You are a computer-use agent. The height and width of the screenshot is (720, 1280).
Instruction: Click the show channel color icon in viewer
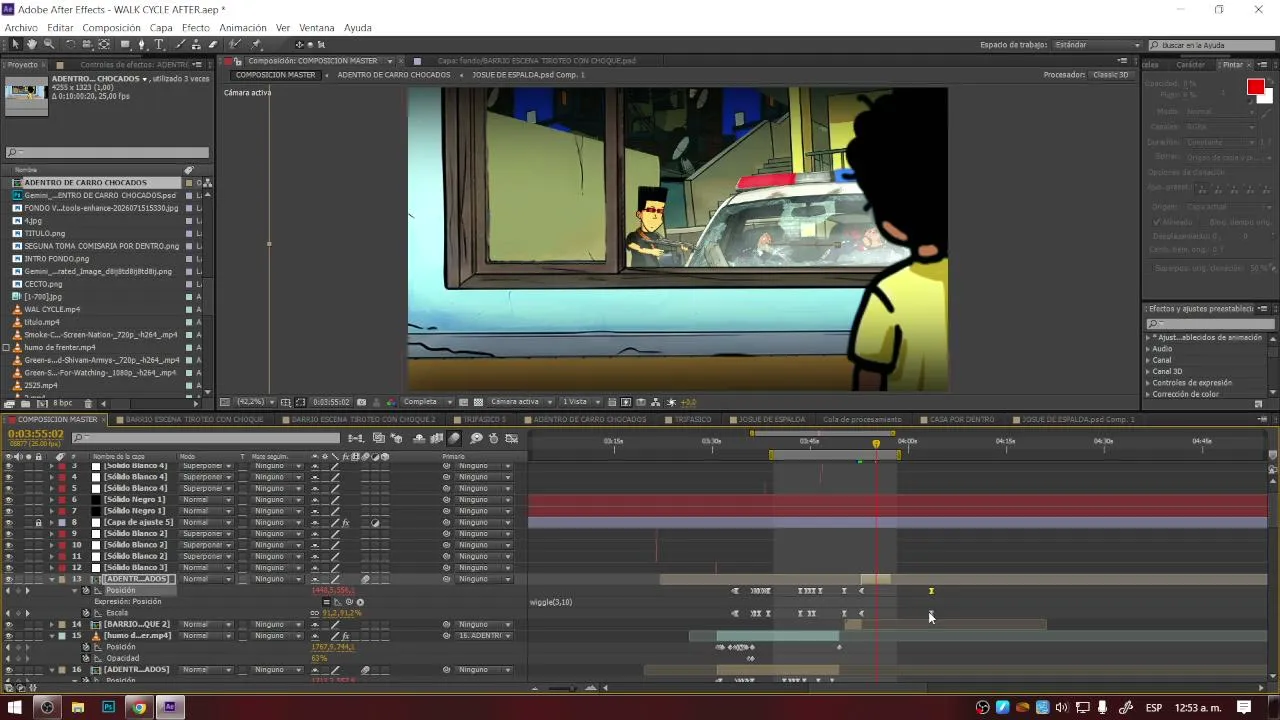[x=392, y=402]
